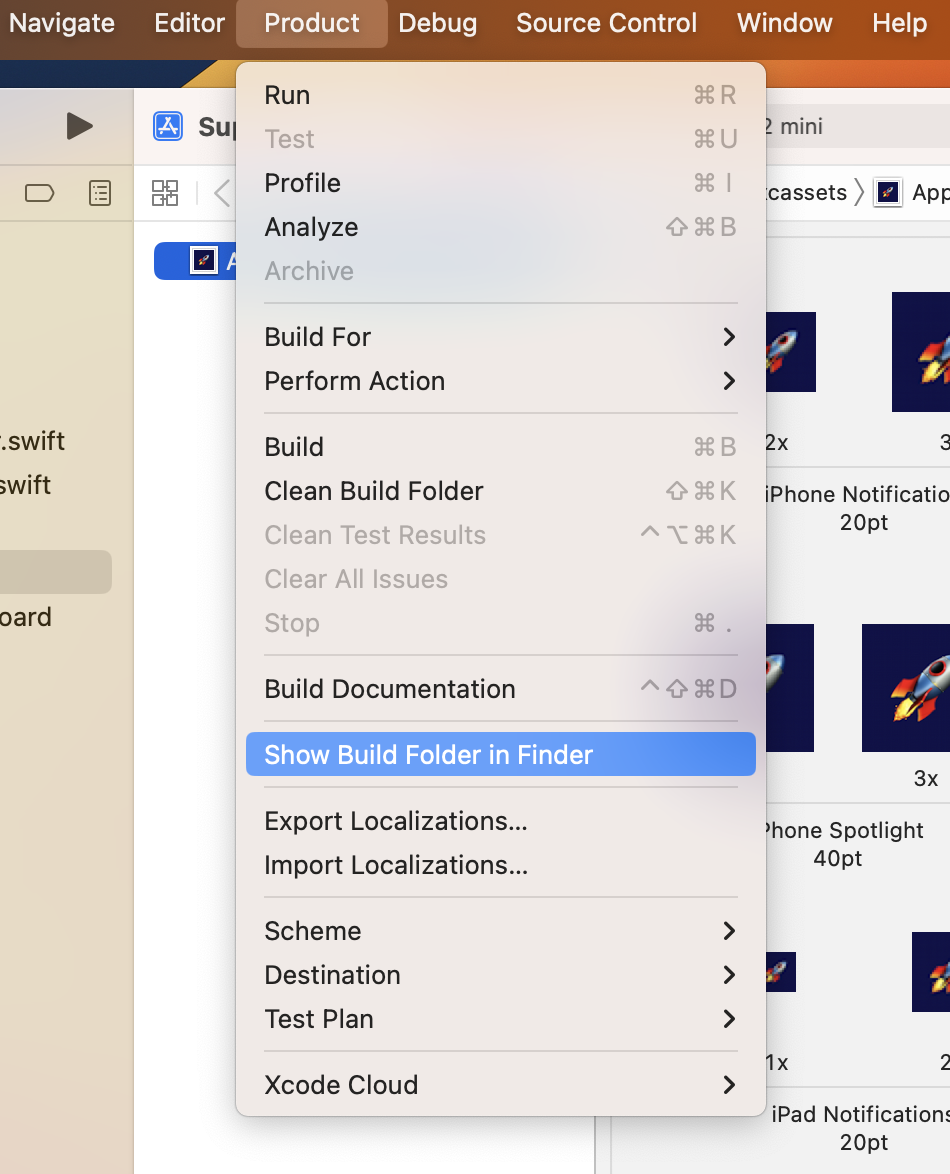Image resolution: width=950 pixels, height=1174 pixels.
Task: Open the breakpoint navigator tag icon
Action: click(x=40, y=193)
